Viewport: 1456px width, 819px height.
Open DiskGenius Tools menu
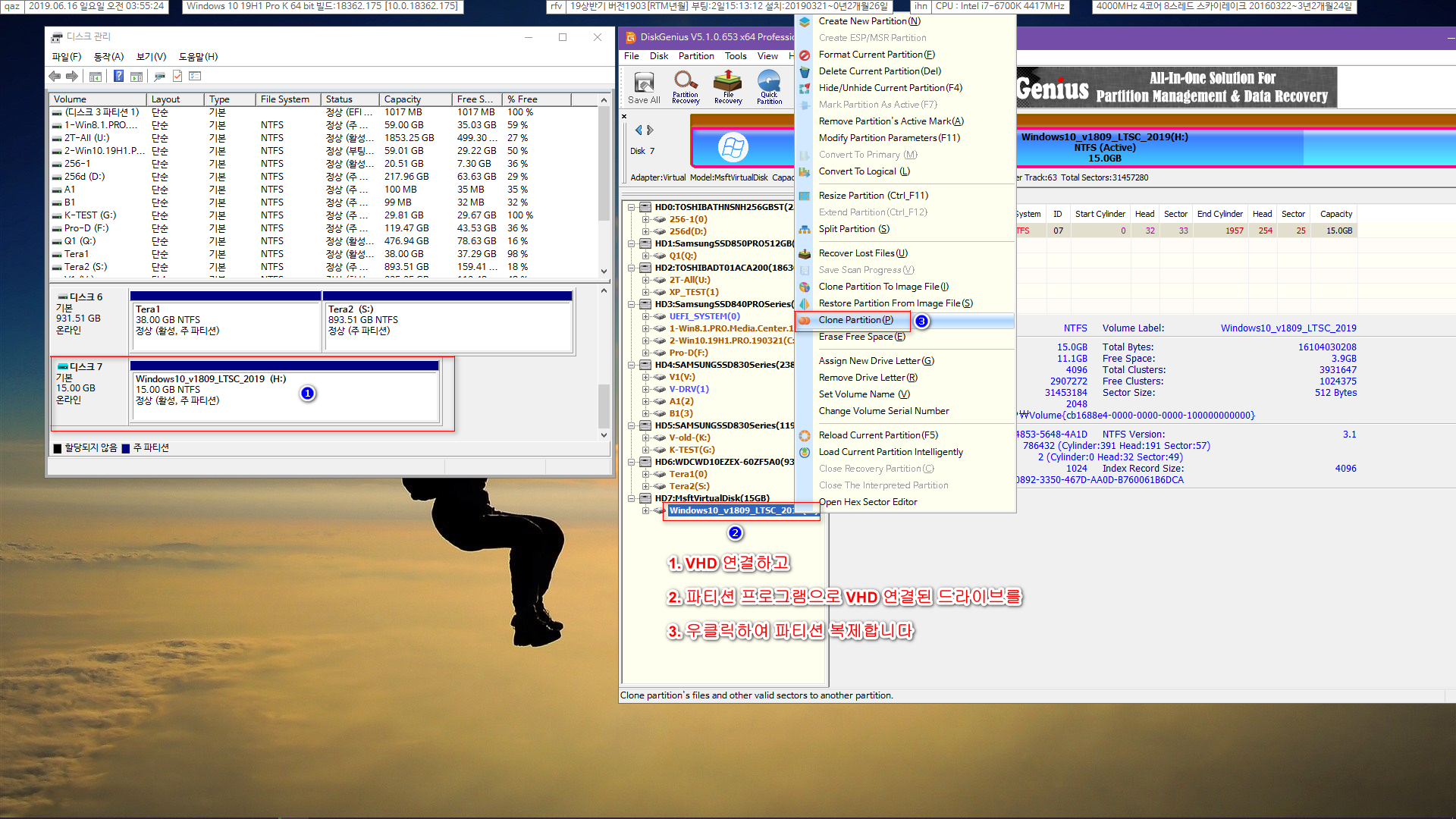click(735, 56)
